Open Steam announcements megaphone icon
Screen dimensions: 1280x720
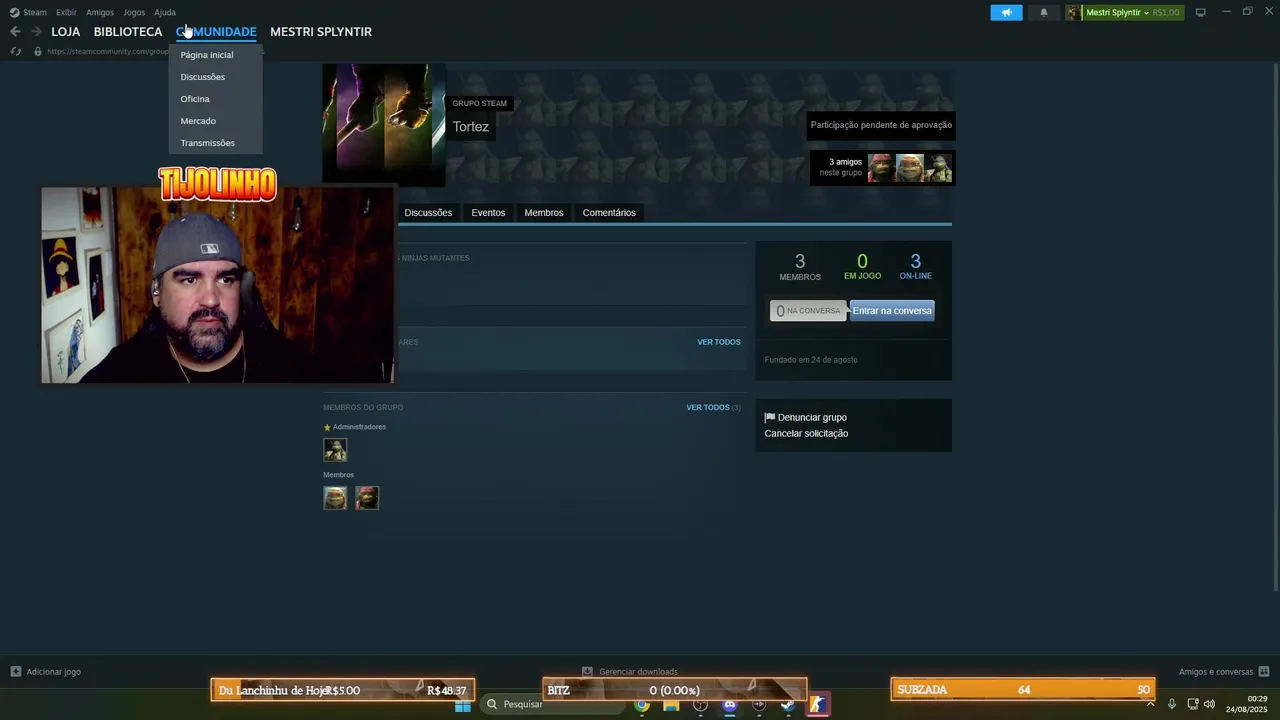[x=1006, y=13]
